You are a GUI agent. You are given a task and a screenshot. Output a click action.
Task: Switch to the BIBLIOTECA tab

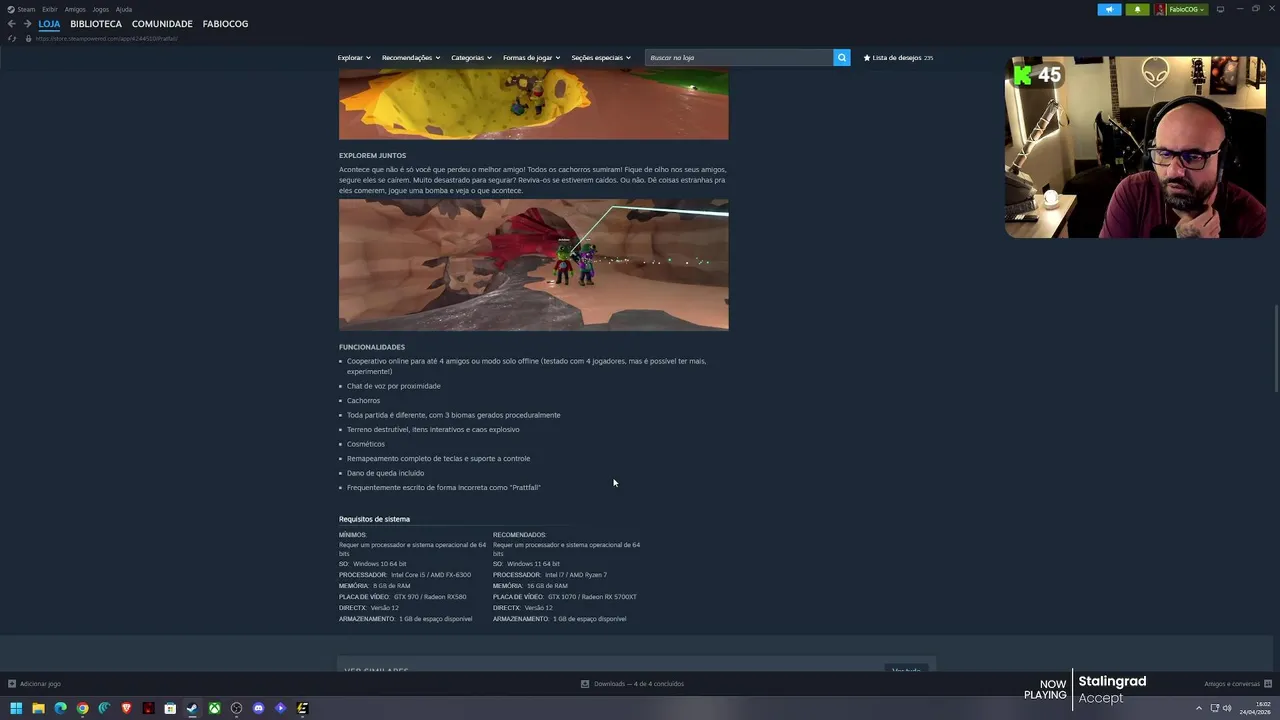[96, 24]
